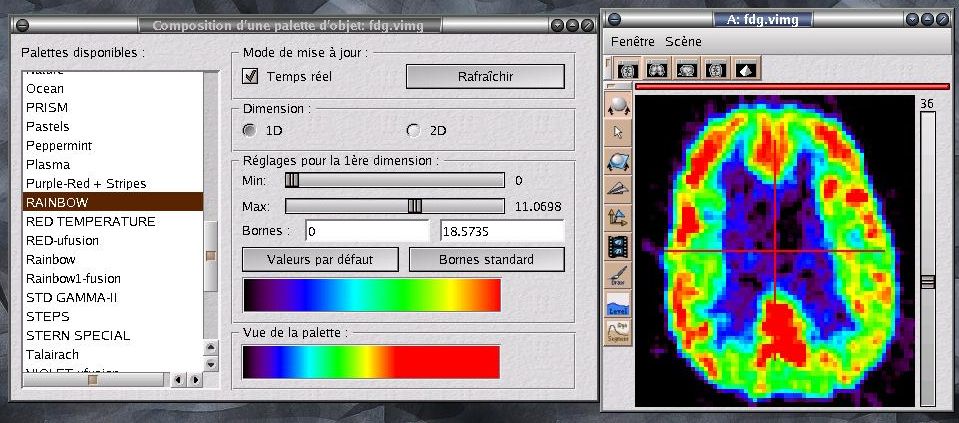
Task: Select the 2D dimension radio button
Action: click(x=413, y=130)
